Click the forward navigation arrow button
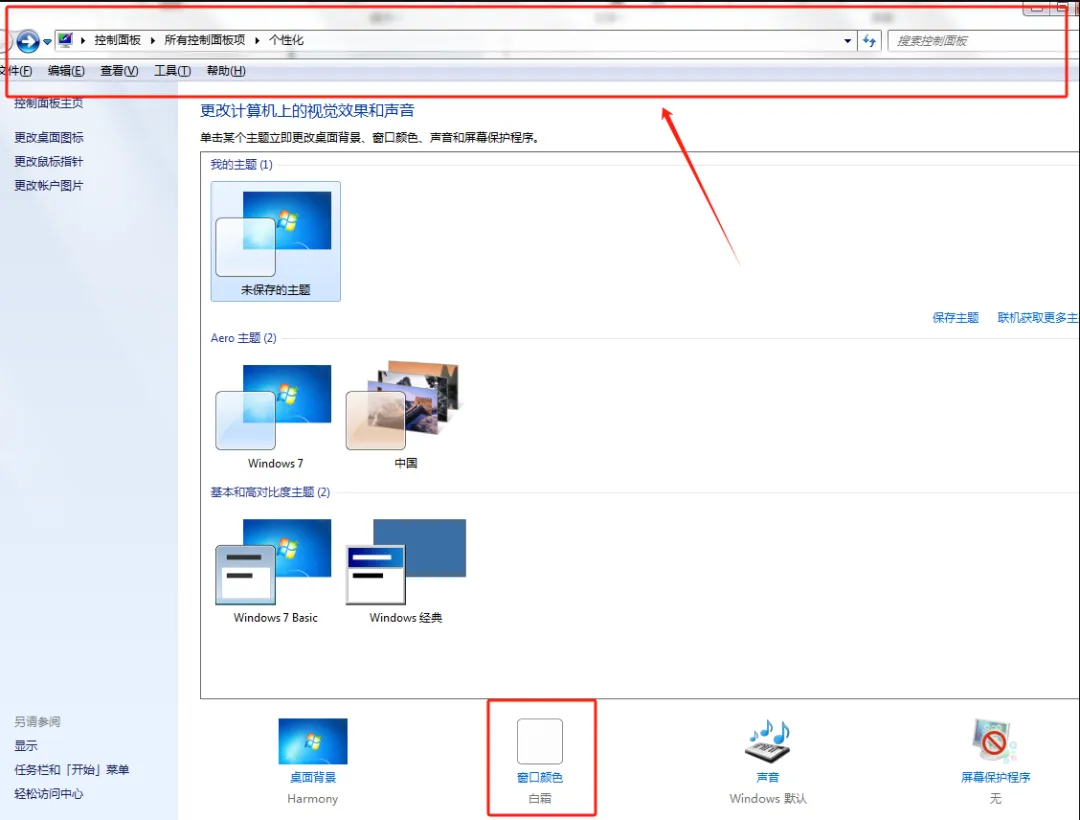This screenshot has height=820, width=1080. pos(27,41)
